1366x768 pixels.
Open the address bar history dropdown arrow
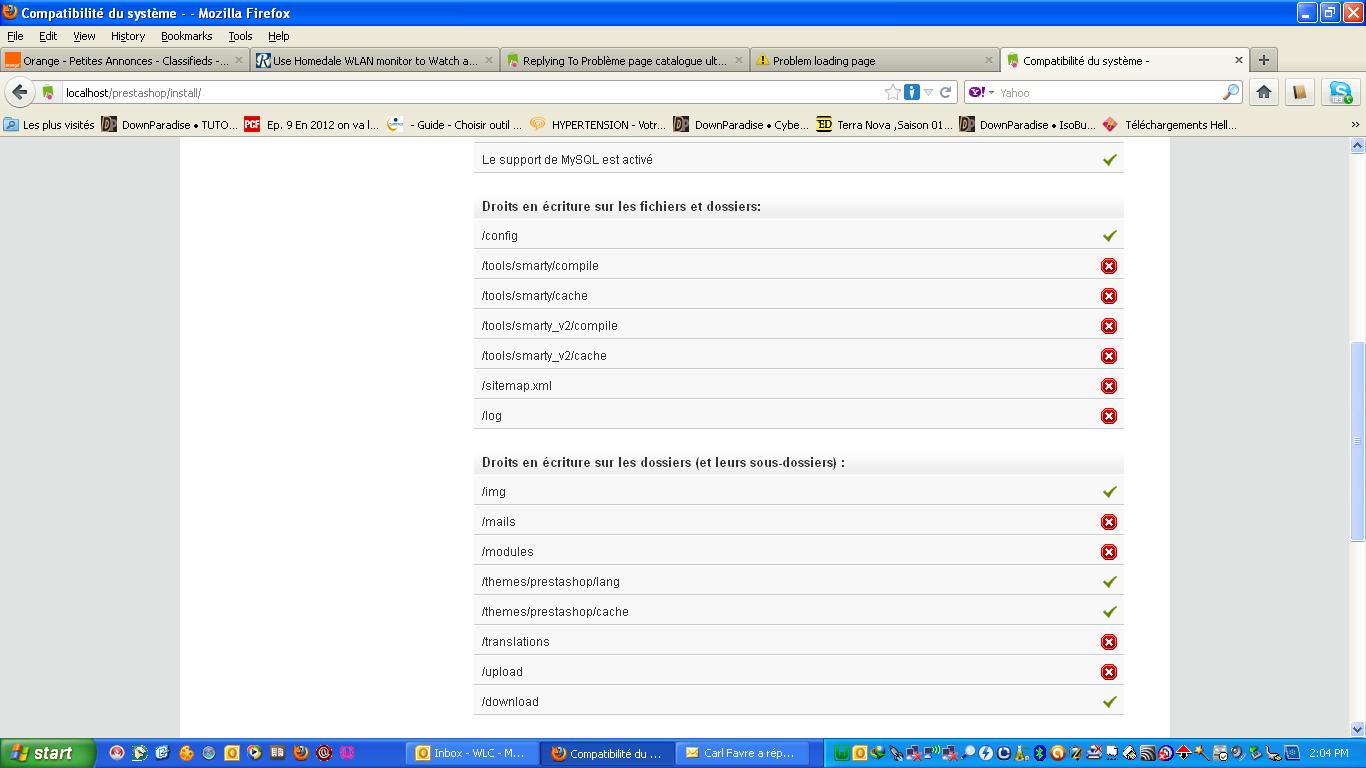click(928, 92)
